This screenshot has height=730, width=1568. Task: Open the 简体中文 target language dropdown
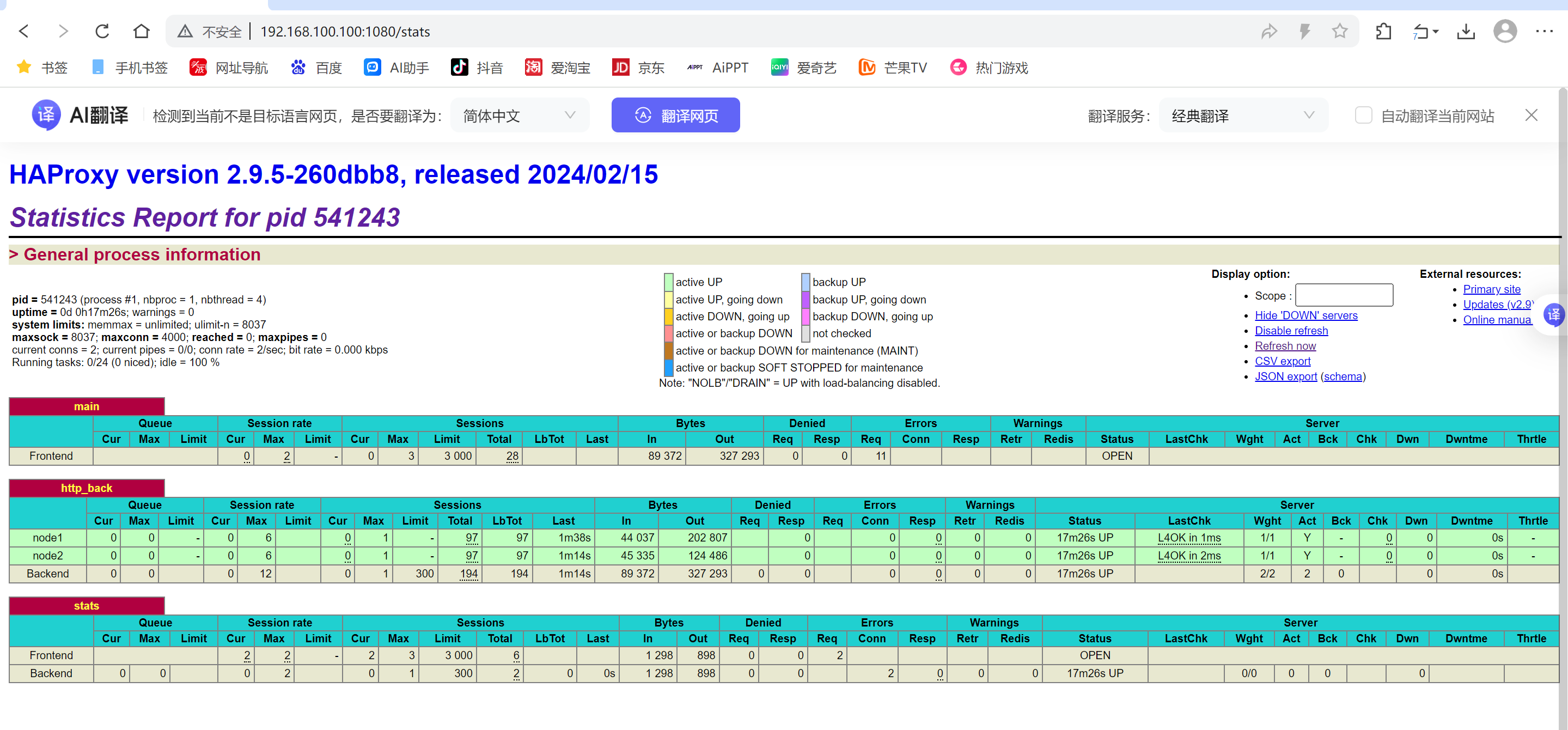pyautogui.click(x=520, y=115)
